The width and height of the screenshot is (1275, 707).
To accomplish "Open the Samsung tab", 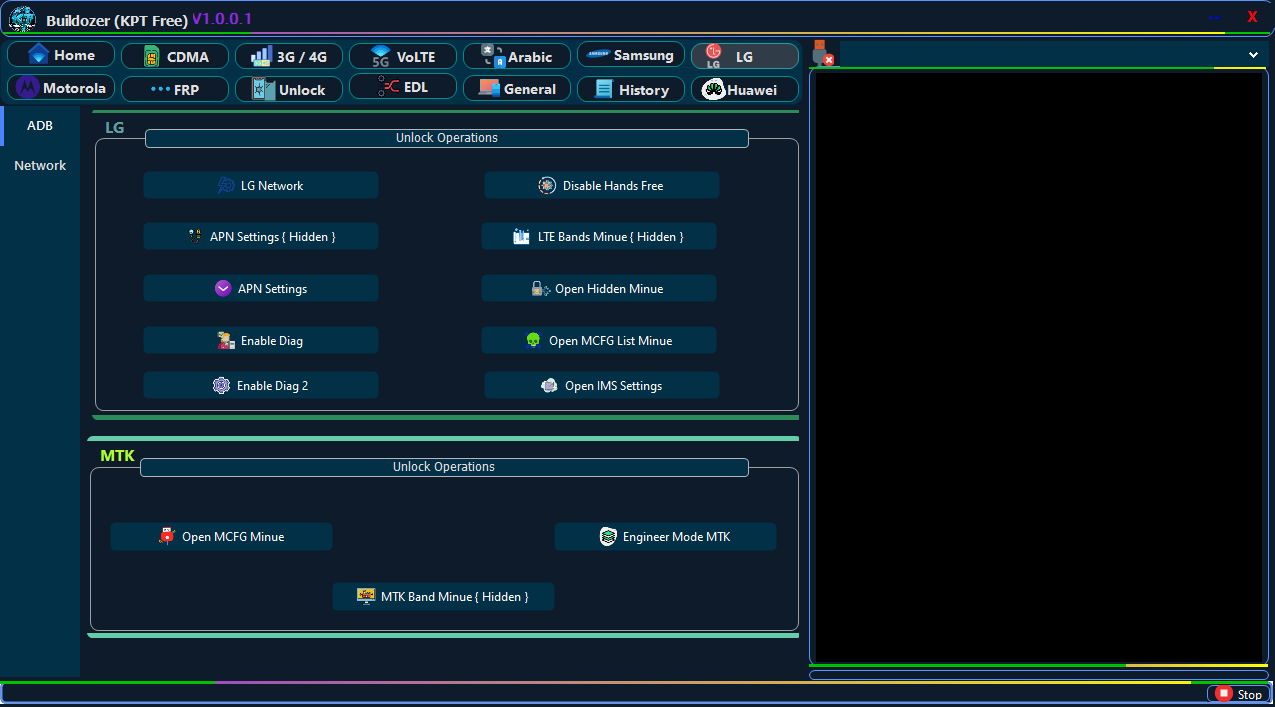I will point(631,55).
